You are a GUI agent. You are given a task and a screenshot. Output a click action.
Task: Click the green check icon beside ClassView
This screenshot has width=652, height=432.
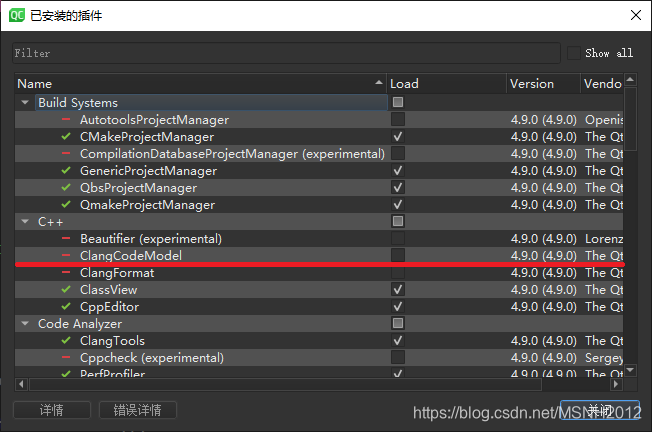point(66,289)
